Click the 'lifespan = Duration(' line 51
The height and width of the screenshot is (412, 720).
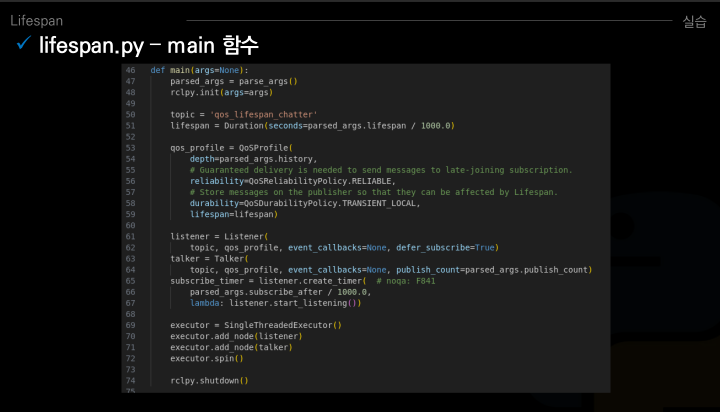312,126
